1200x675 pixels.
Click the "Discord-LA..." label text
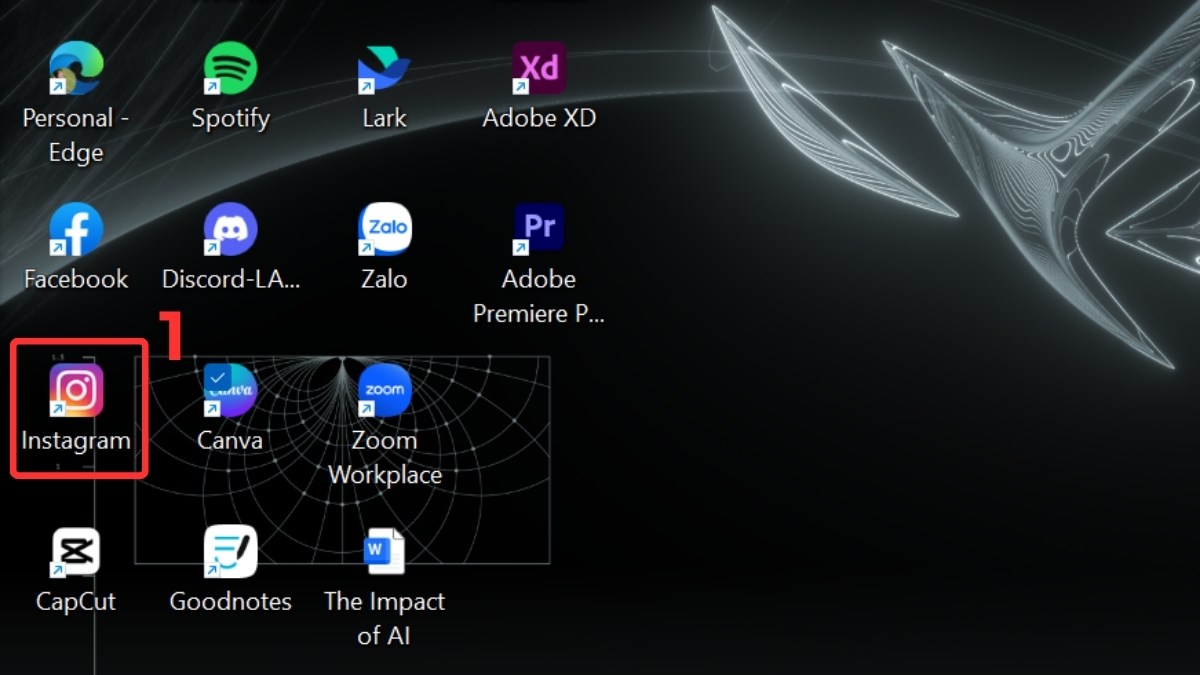point(231,279)
